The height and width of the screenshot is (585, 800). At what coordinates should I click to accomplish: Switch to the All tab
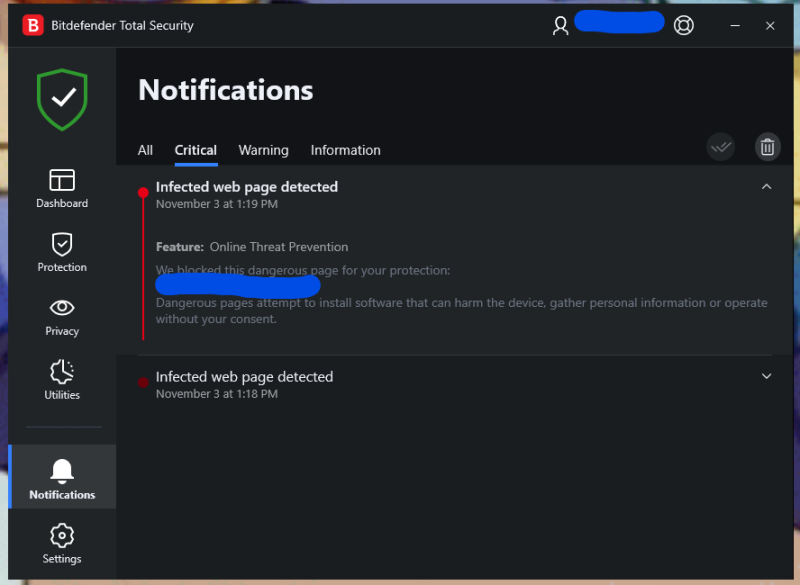(145, 150)
